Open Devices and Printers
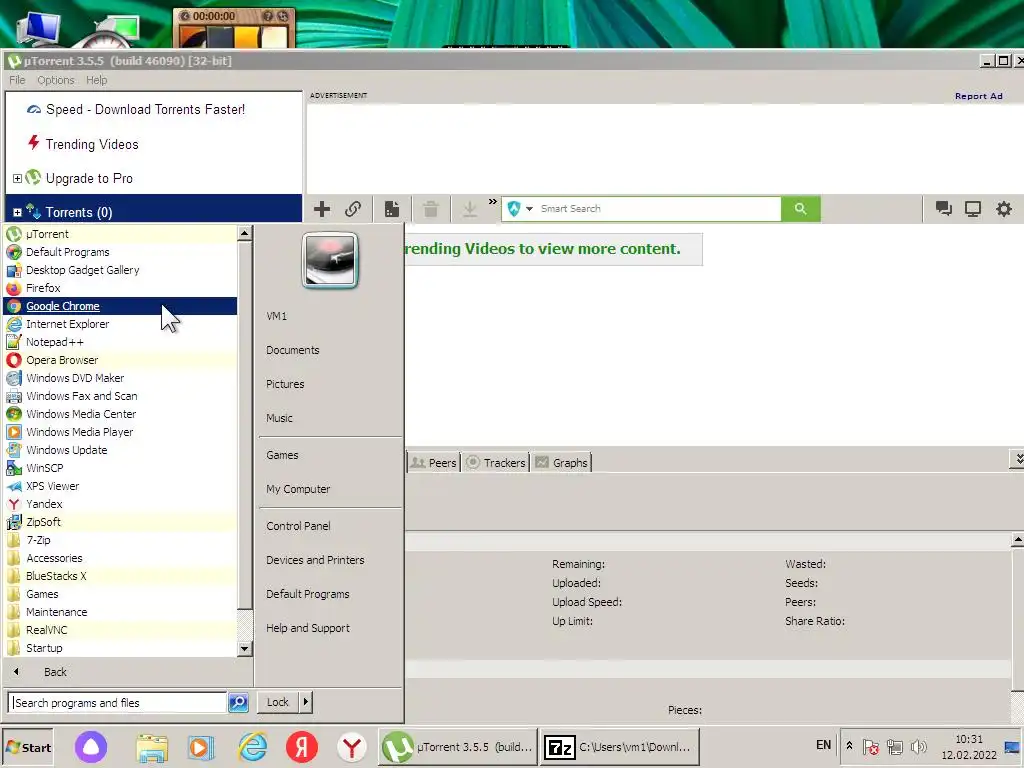 [x=315, y=560]
